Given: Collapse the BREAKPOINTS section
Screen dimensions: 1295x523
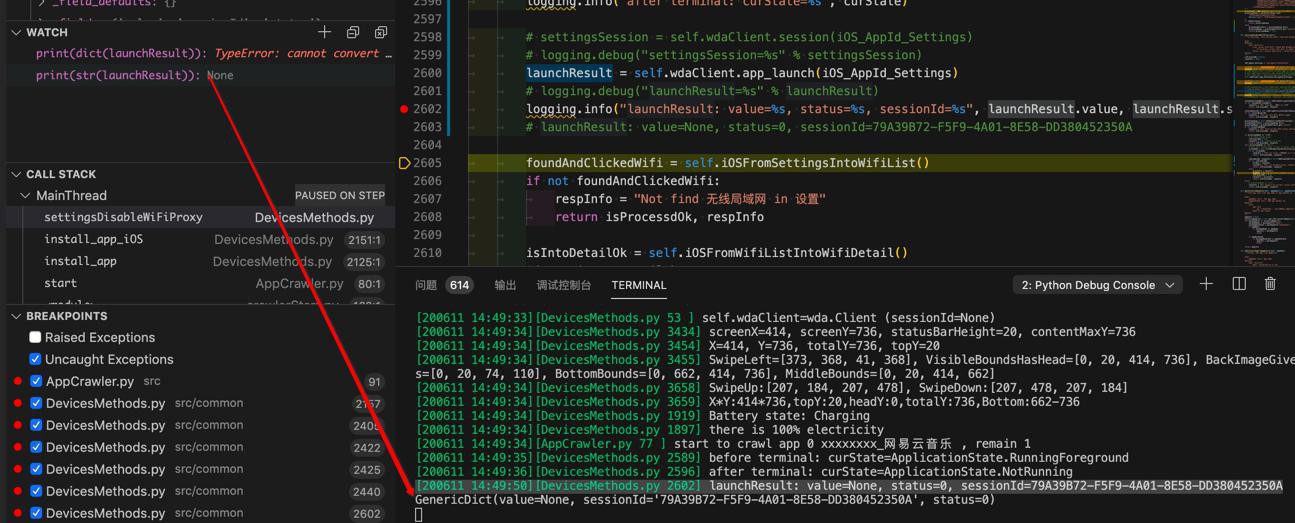Looking at the screenshot, I should pos(16,316).
